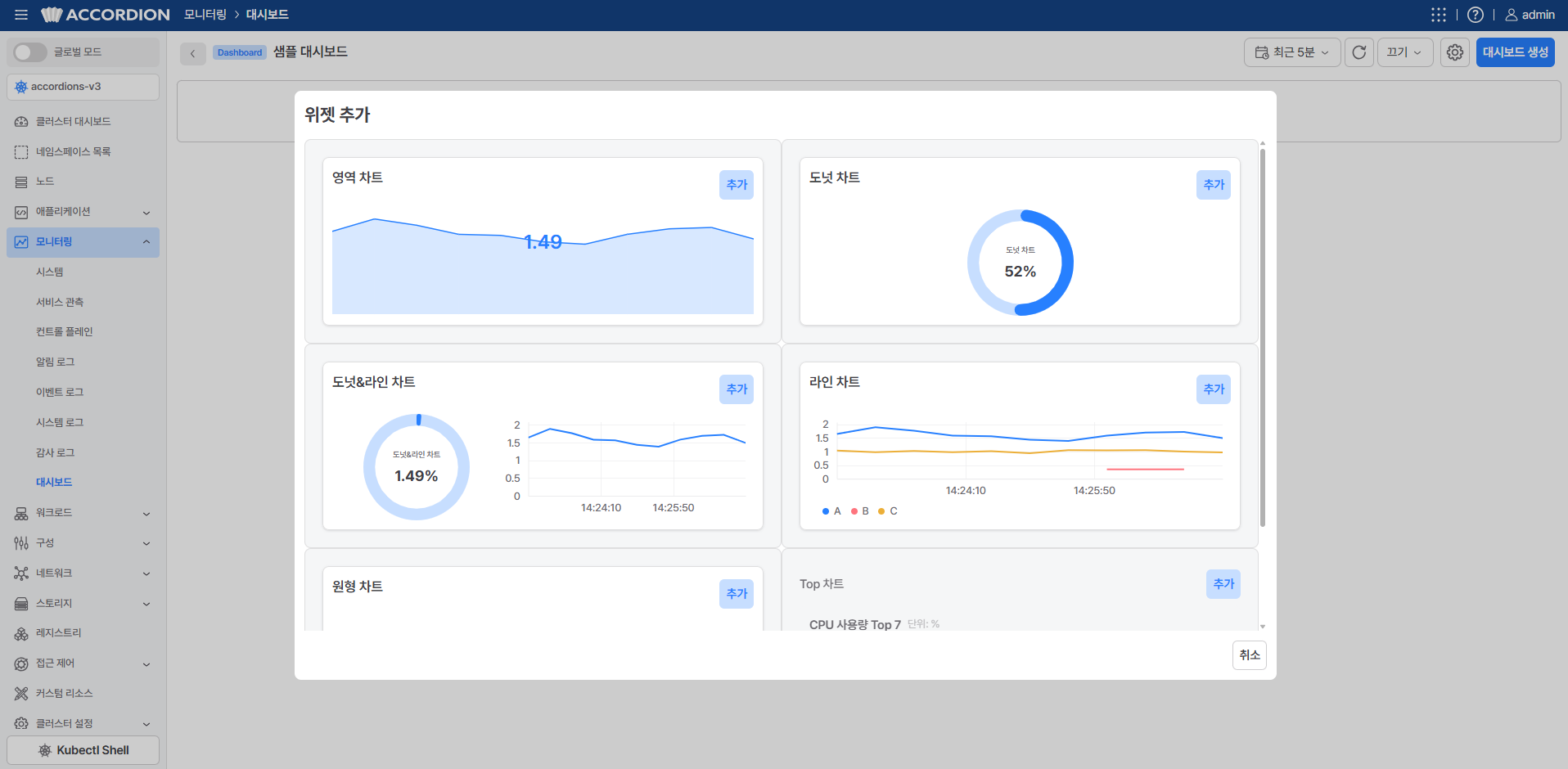The height and width of the screenshot is (769, 1568).
Task: Open the 최근 5분 time range dropdown
Action: click(1292, 52)
